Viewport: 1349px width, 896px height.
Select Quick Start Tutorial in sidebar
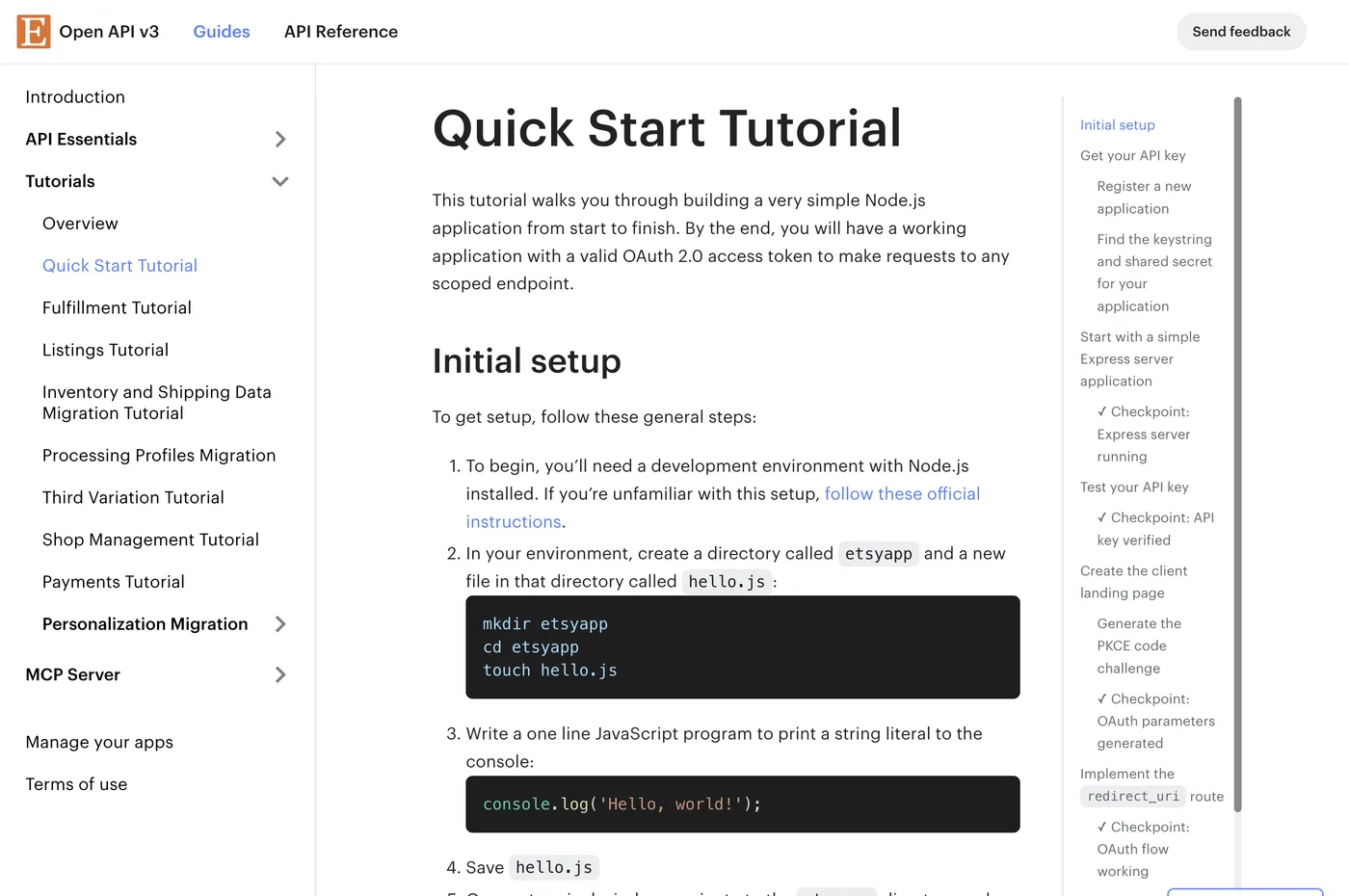click(119, 266)
